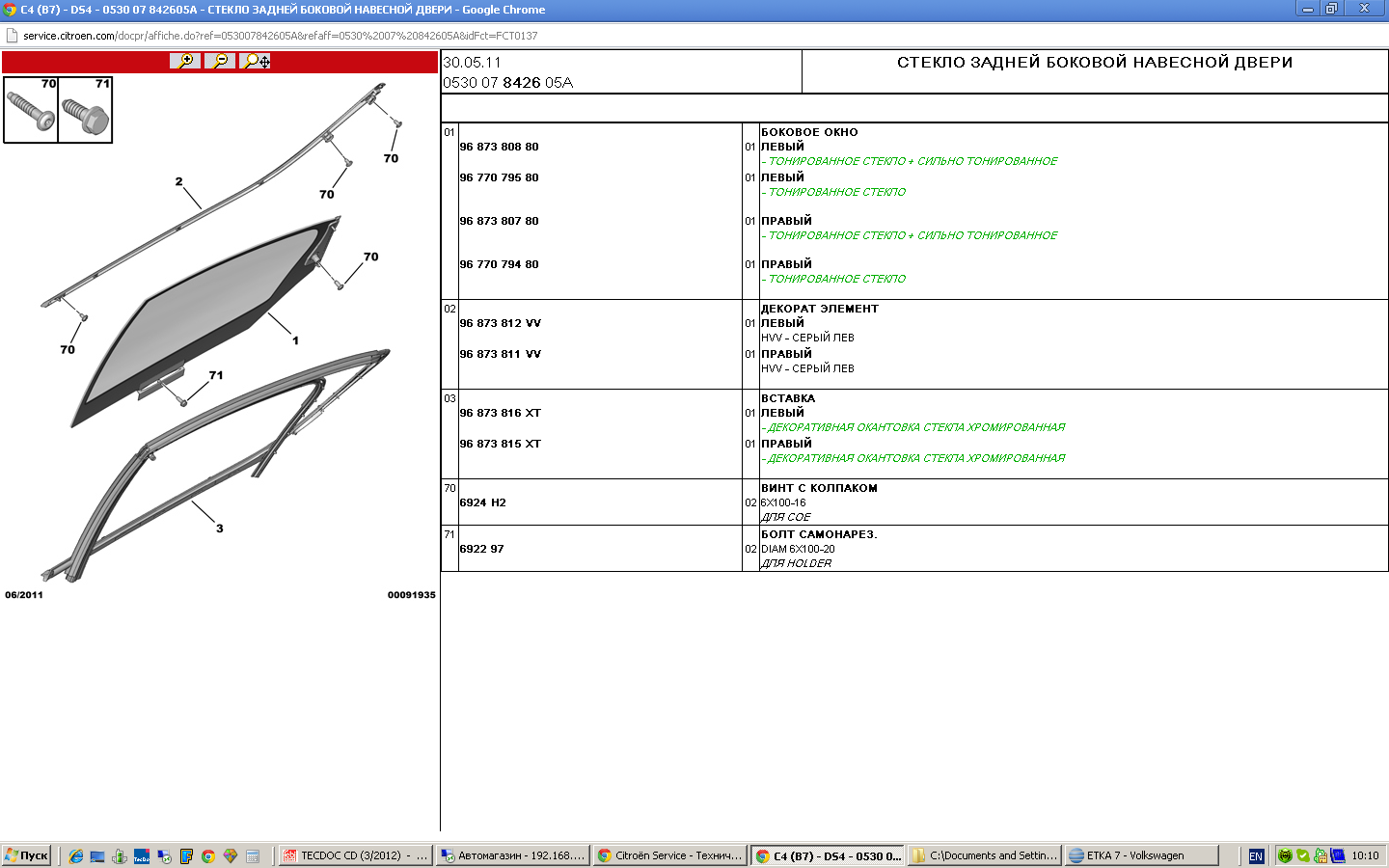
Task: Open Chrome from the quick launch bar
Action: click(x=207, y=855)
